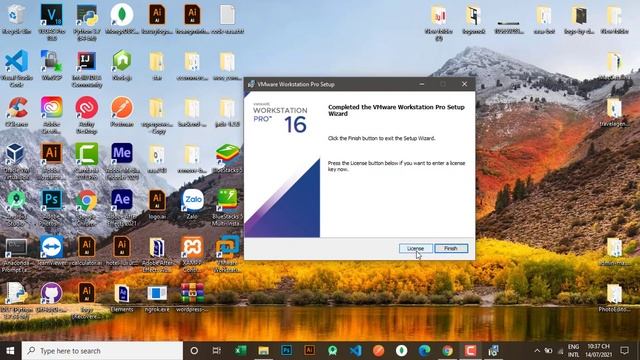Open Cortana from the taskbar
The width and height of the screenshot is (640, 360).
pyautogui.click(x=194, y=351)
